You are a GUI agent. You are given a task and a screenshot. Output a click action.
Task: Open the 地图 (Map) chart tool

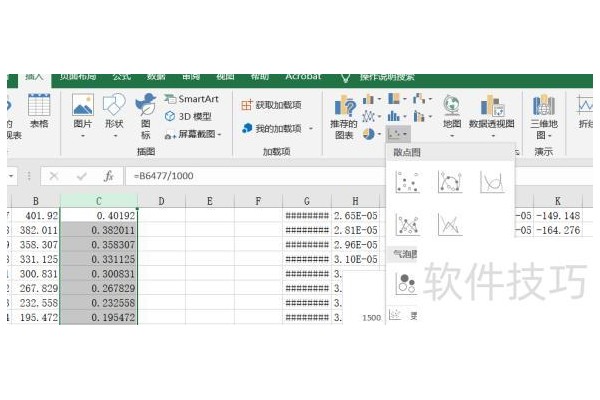click(x=452, y=116)
